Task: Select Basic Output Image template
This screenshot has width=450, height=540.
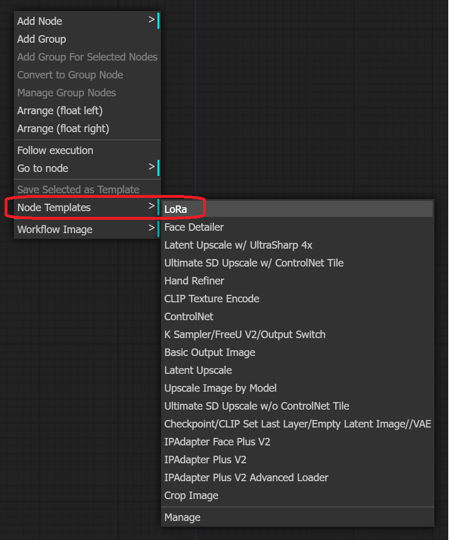Action: coord(297,352)
